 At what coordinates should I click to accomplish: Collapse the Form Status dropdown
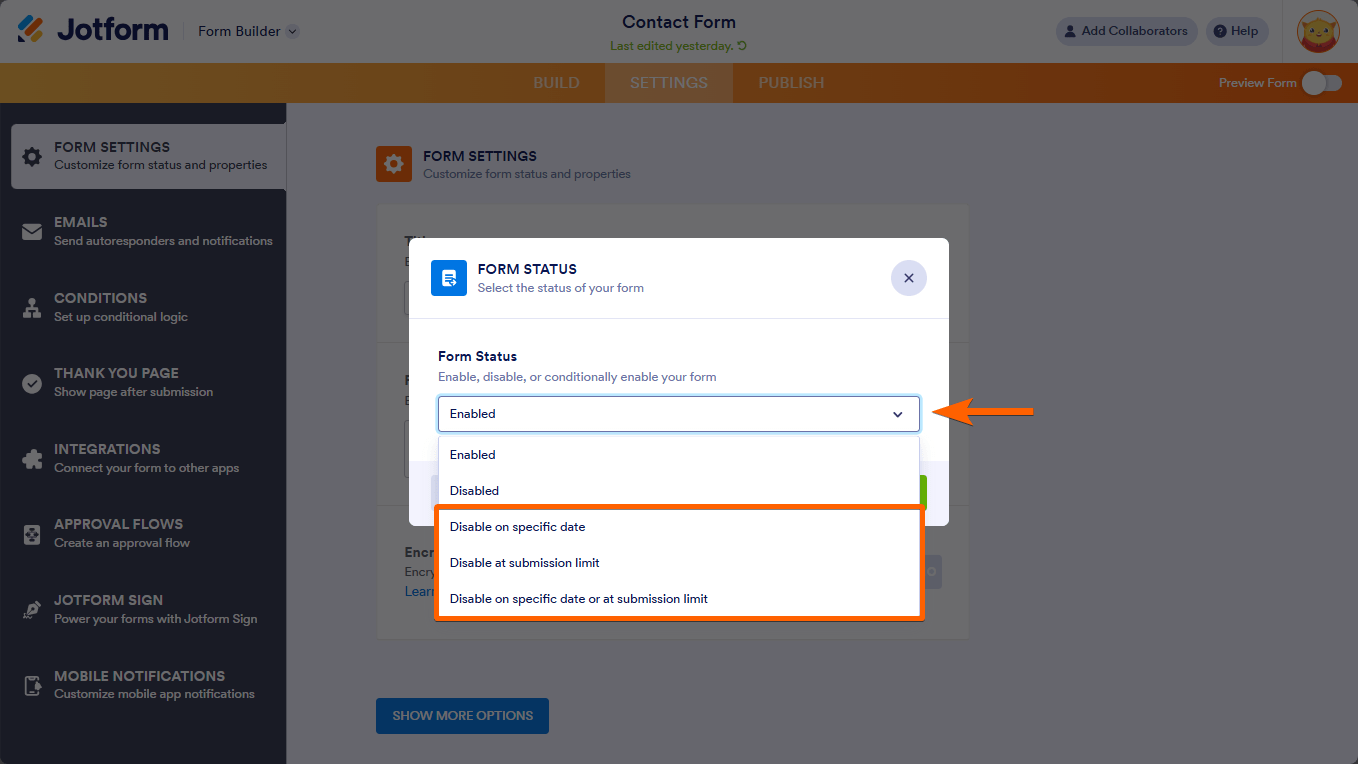click(x=897, y=414)
